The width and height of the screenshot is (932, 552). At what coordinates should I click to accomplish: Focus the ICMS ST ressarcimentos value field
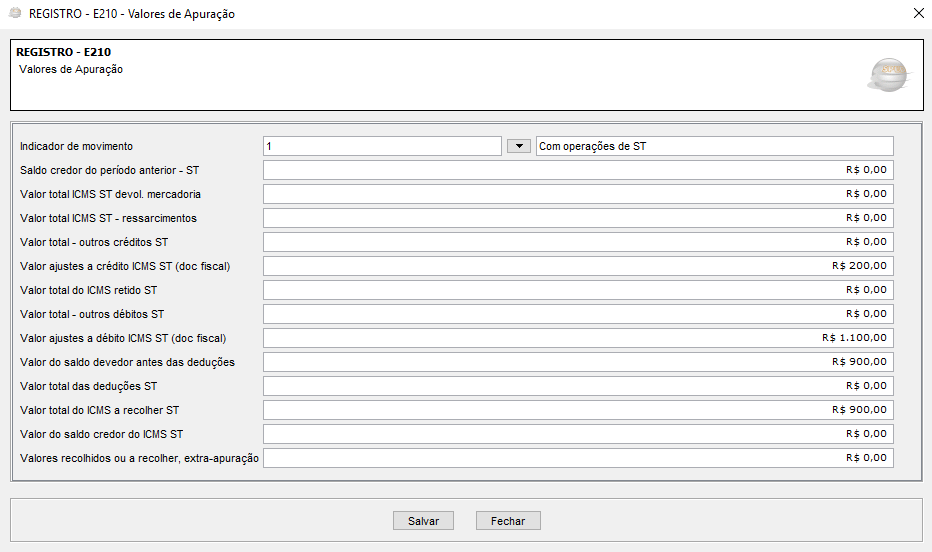pyautogui.click(x=577, y=218)
